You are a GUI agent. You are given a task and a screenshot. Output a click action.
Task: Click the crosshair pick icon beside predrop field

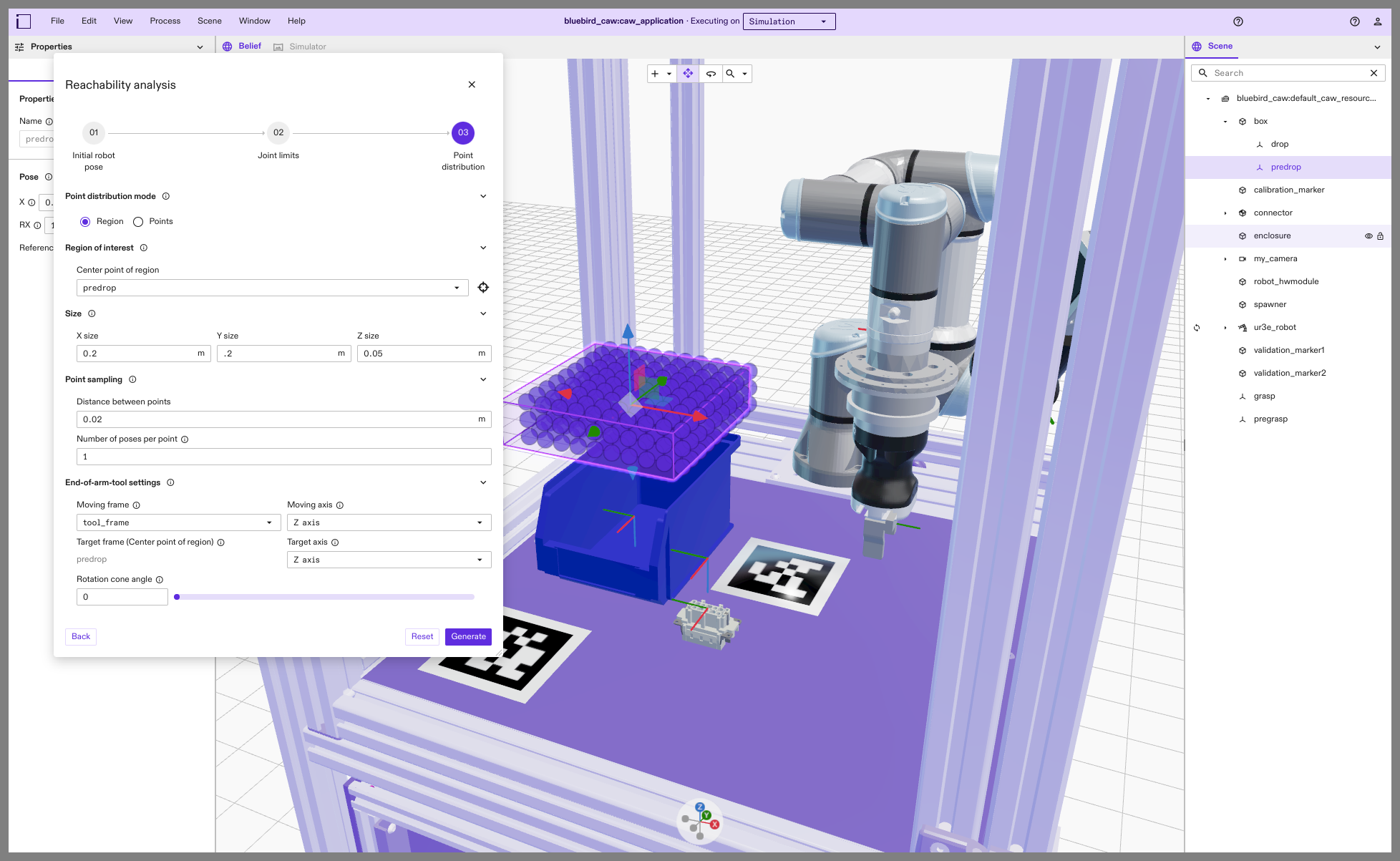click(483, 288)
